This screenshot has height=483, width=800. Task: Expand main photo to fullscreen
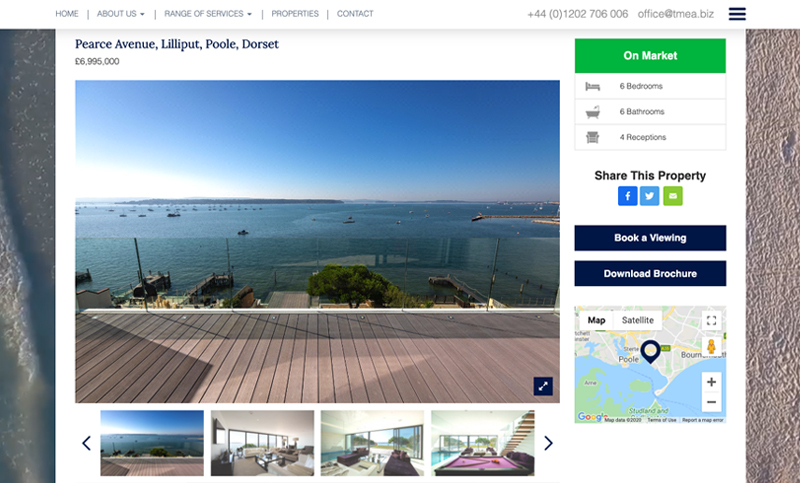[x=543, y=386]
